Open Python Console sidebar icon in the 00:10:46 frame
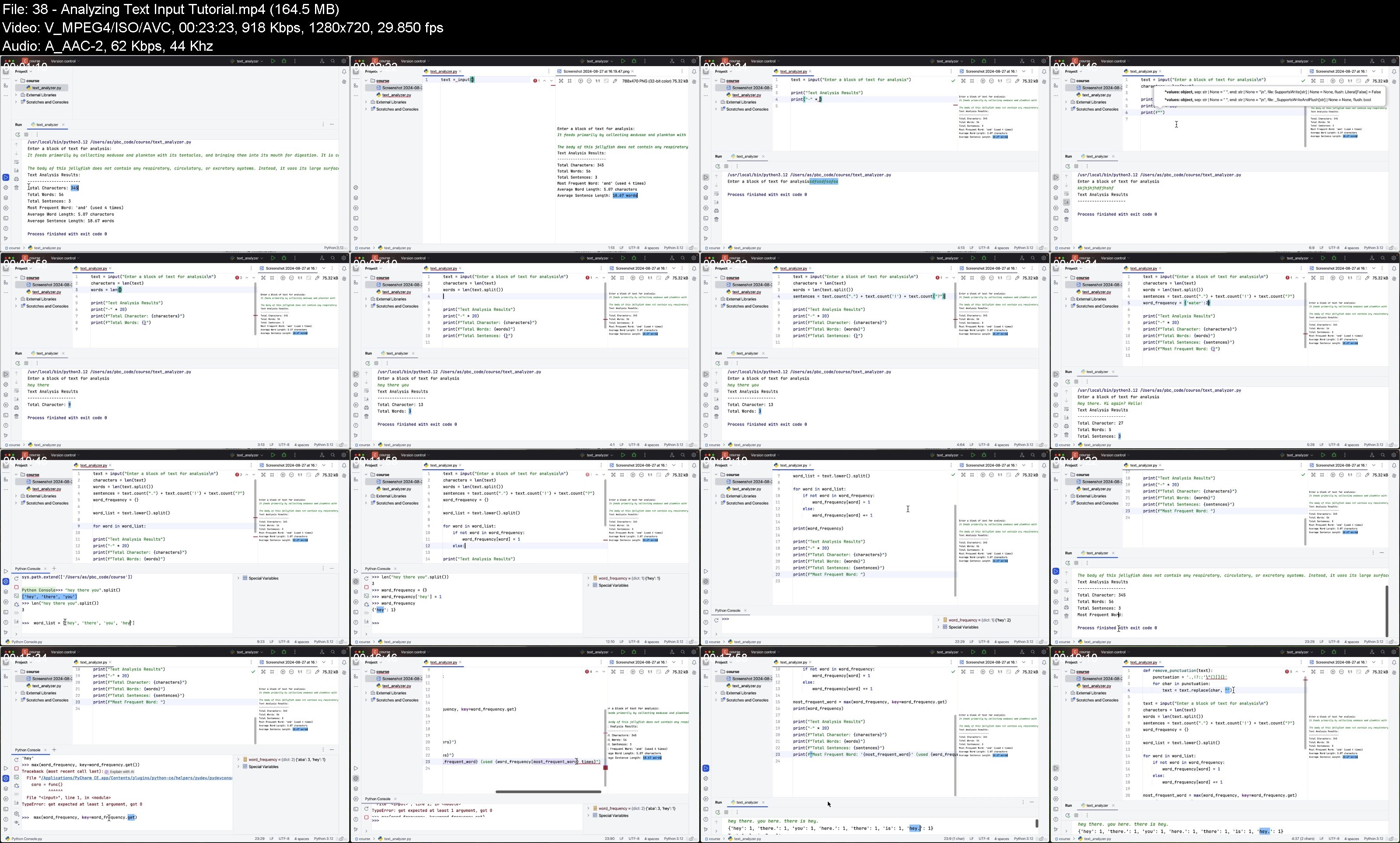 point(6,581)
